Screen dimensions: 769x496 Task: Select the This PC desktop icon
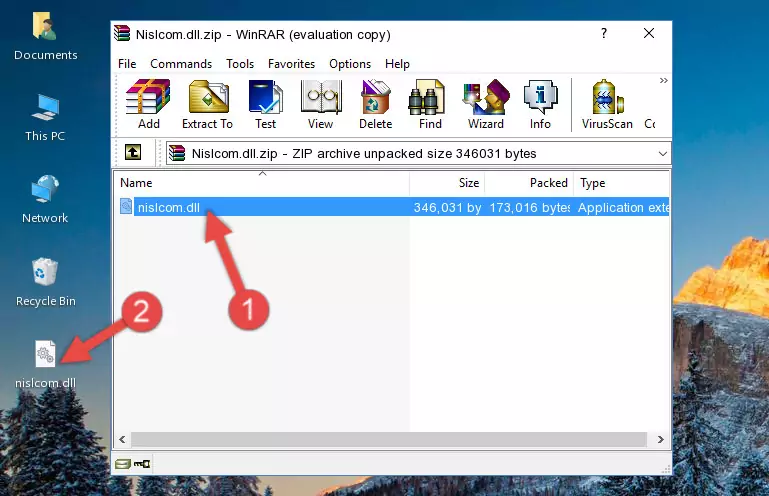pyautogui.click(x=45, y=118)
